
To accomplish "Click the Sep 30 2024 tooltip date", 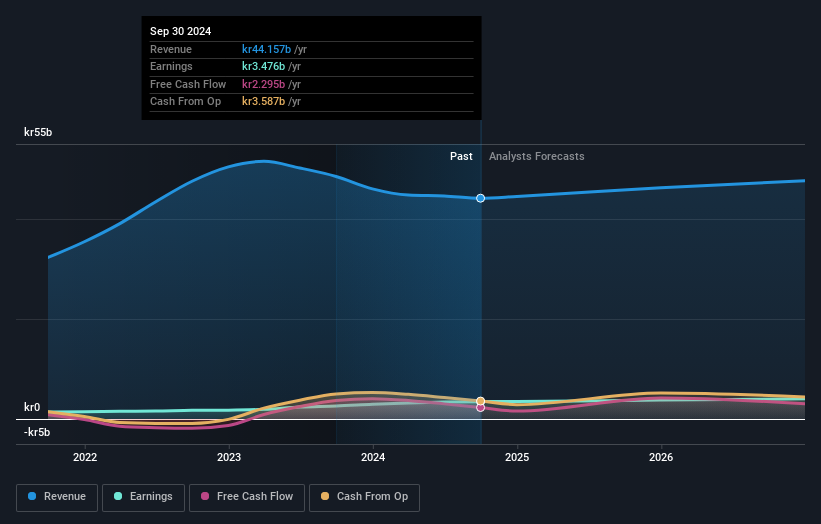I will [x=181, y=31].
